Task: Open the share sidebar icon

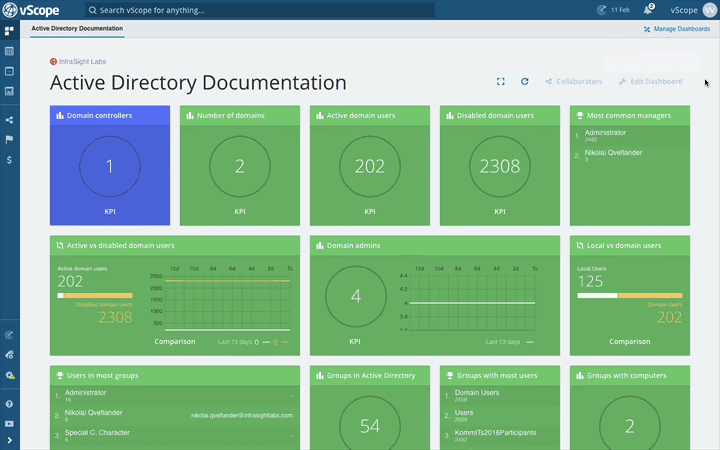Action: coord(9,120)
